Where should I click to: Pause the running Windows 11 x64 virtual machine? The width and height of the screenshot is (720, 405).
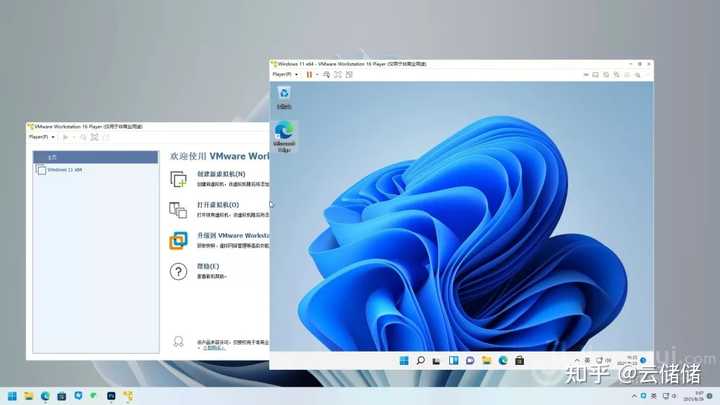tap(309, 74)
